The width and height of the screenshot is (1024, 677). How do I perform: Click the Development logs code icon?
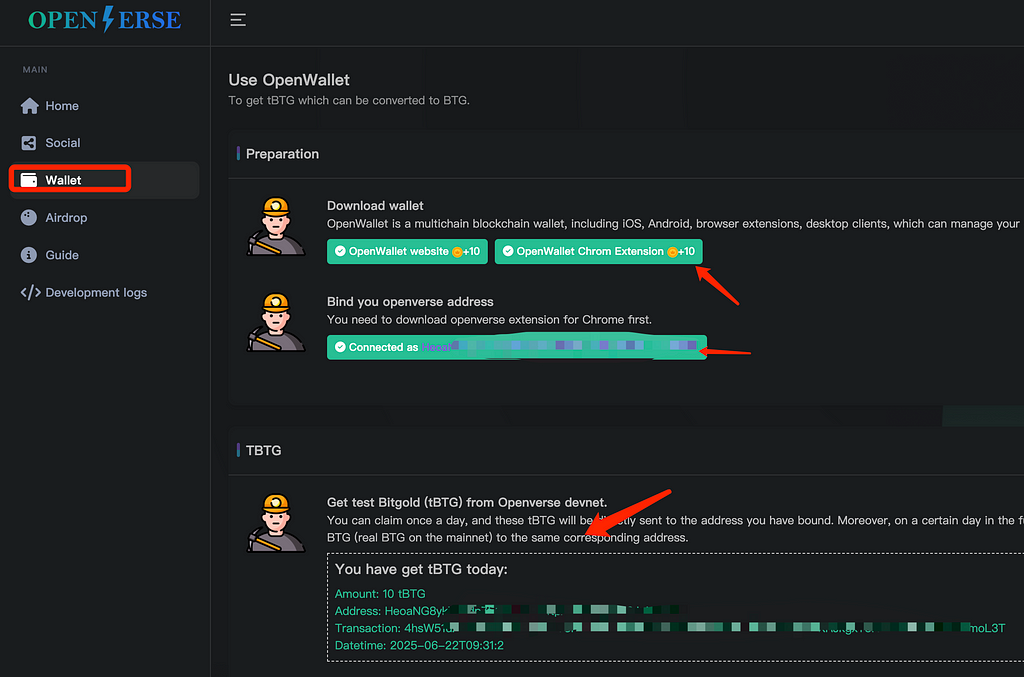click(x=31, y=292)
